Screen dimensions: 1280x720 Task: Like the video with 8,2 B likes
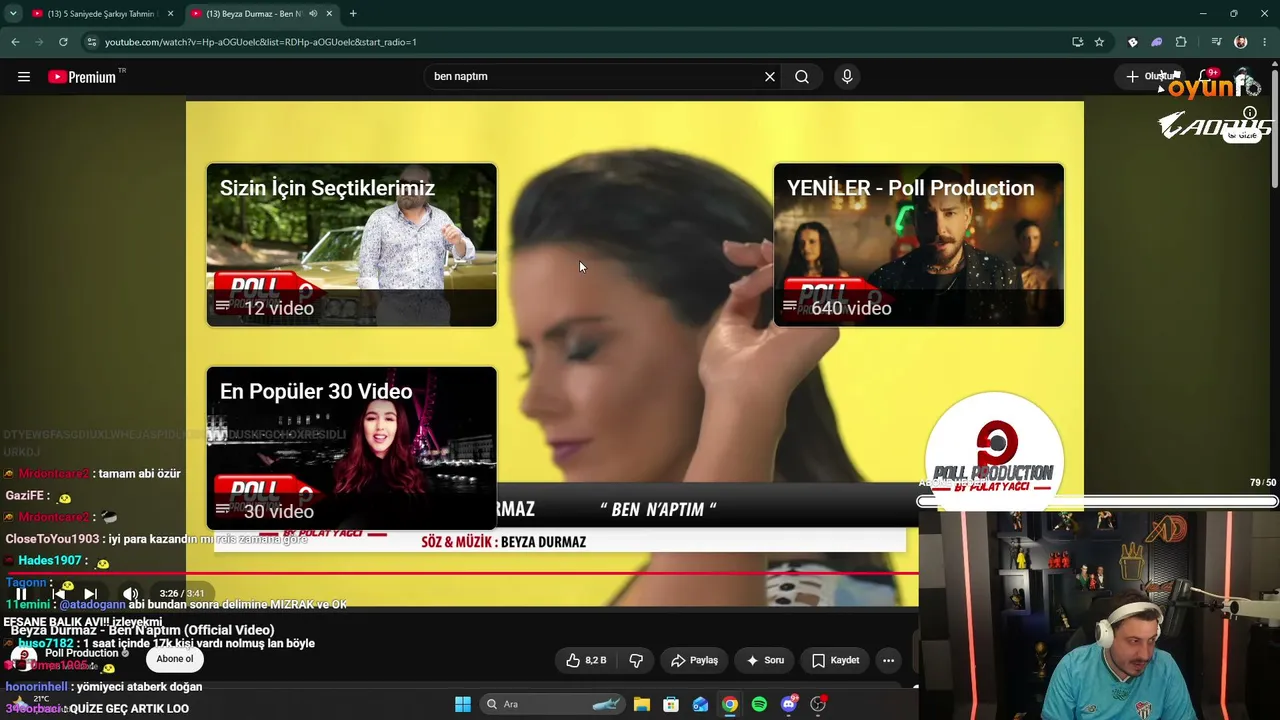[x=586, y=660]
